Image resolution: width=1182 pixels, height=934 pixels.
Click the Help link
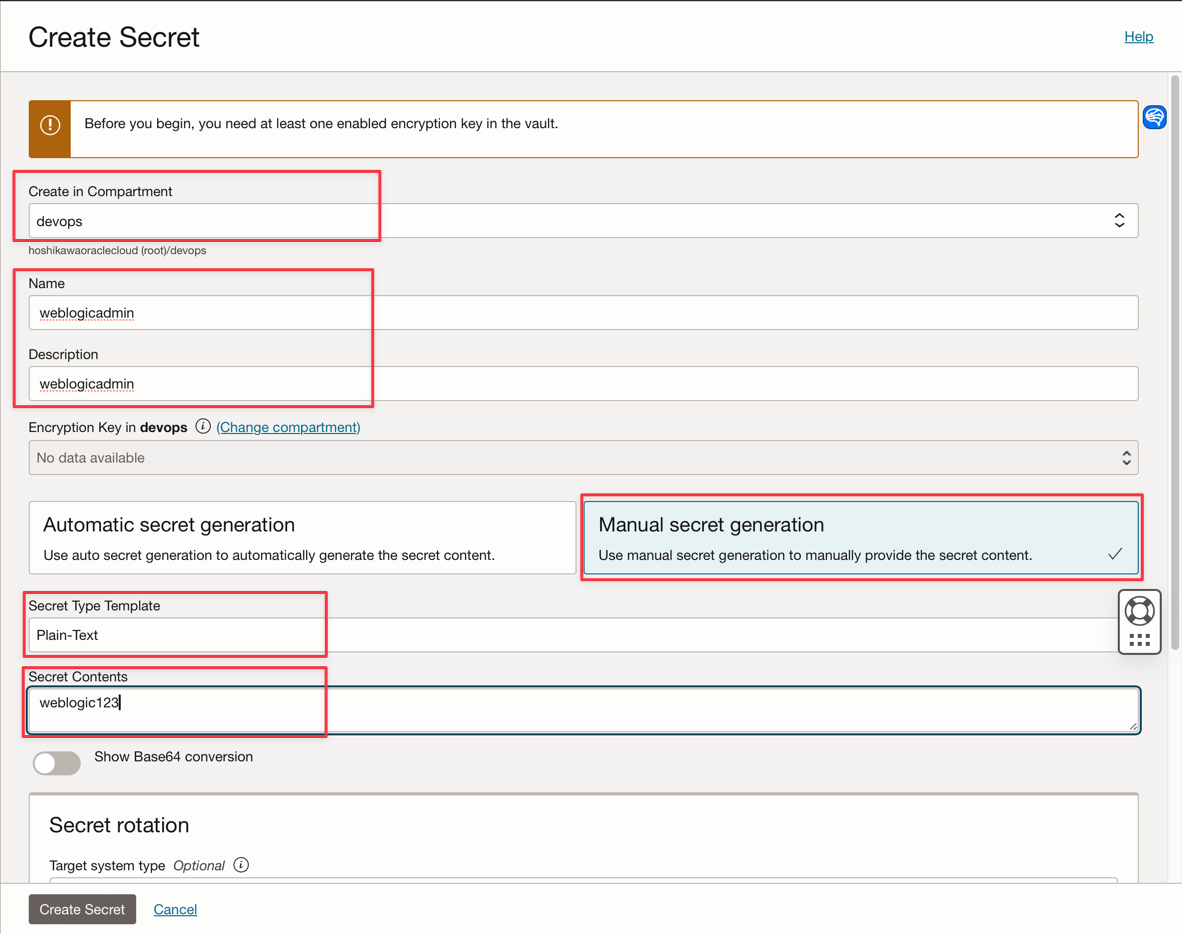click(1138, 37)
